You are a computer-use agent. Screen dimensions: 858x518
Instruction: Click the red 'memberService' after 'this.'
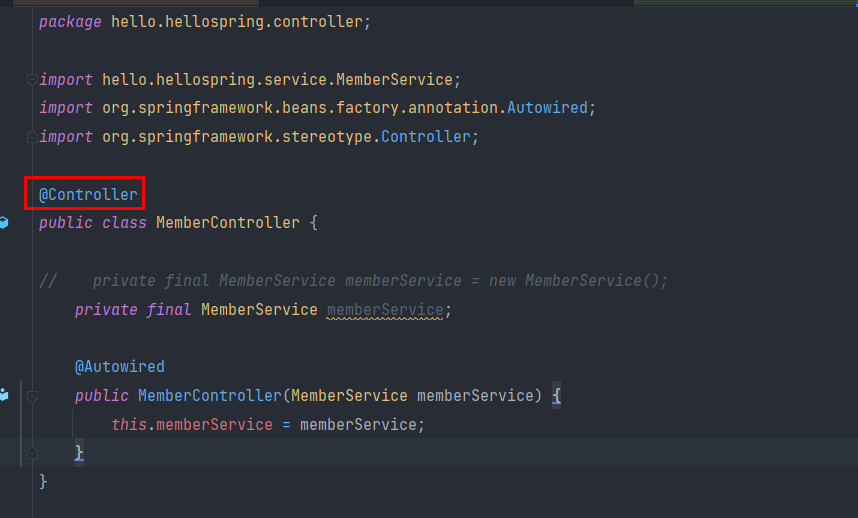214,424
